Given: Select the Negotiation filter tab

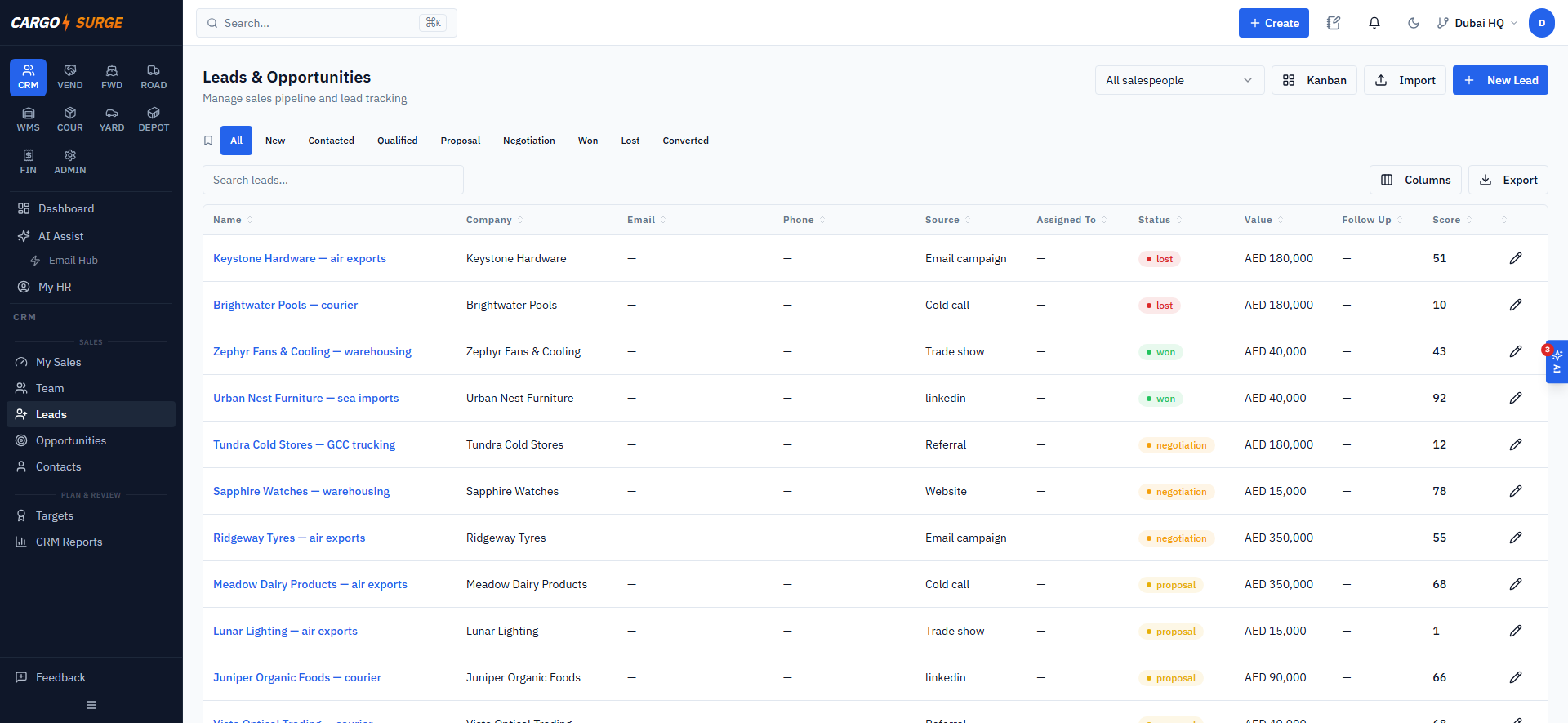Looking at the screenshot, I should tap(528, 141).
